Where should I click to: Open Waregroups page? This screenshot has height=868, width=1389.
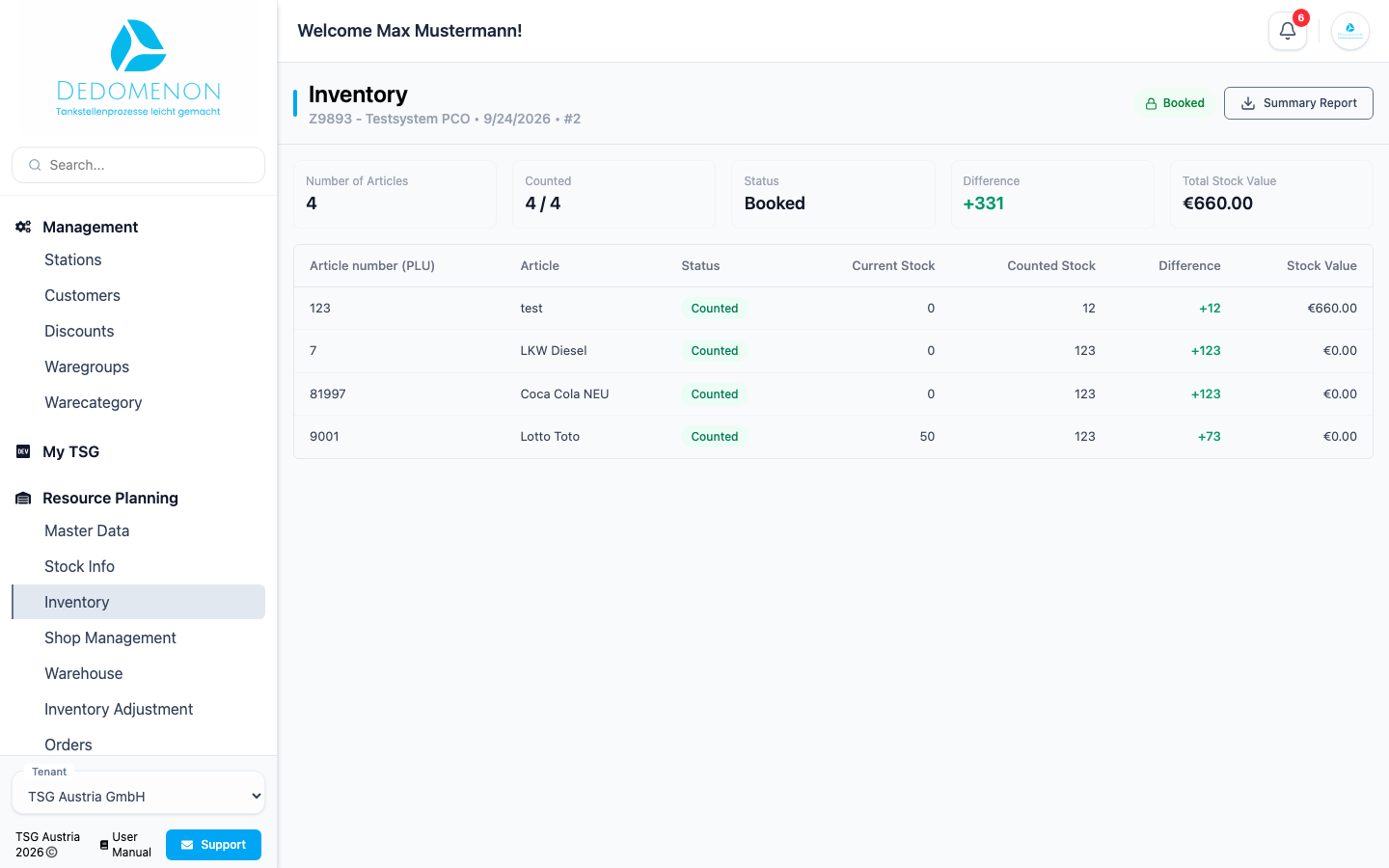[x=87, y=366]
